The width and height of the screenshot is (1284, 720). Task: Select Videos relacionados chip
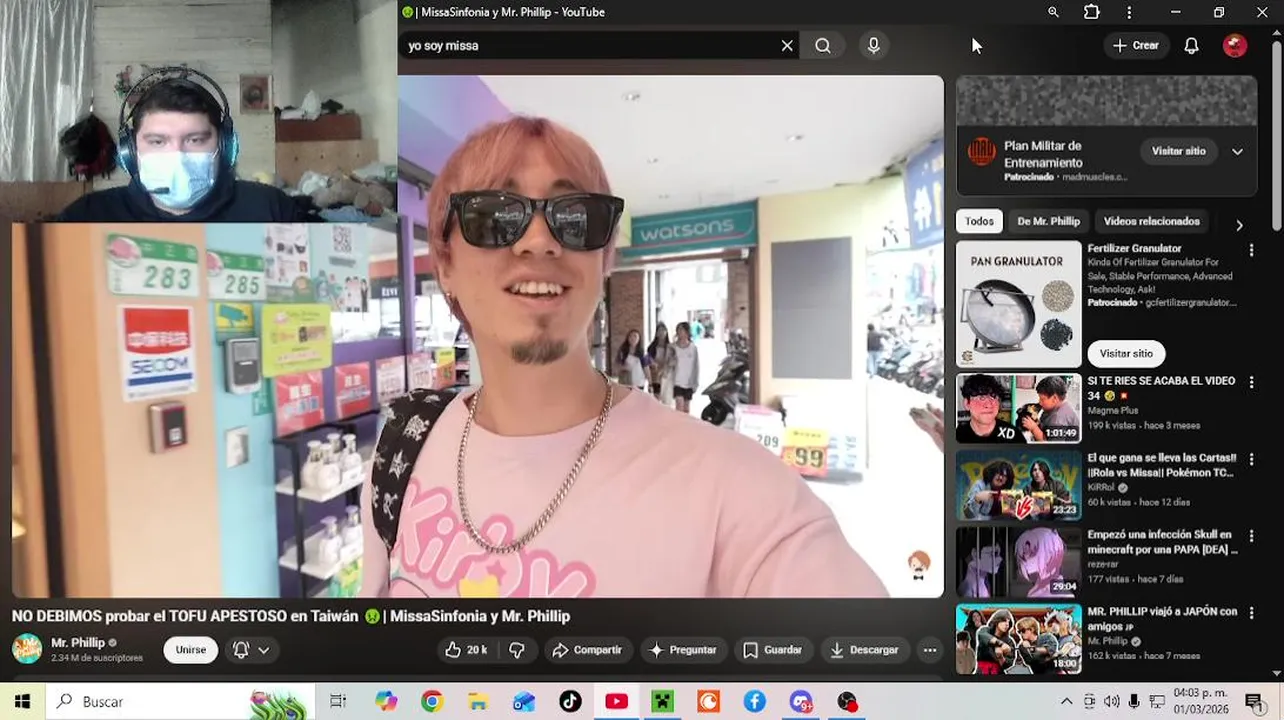(x=1151, y=222)
